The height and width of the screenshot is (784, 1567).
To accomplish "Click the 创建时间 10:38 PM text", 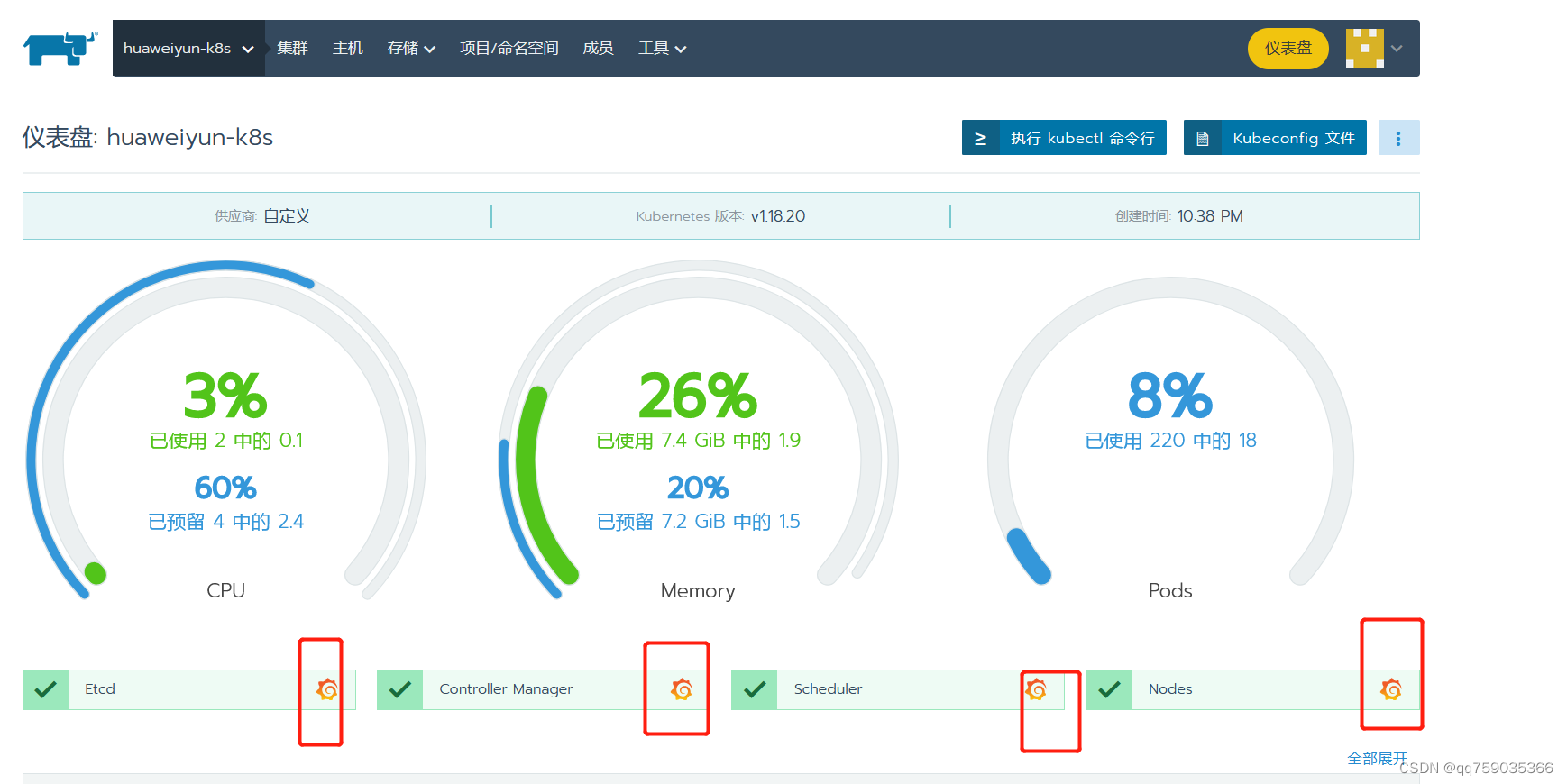I will (x=1179, y=216).
